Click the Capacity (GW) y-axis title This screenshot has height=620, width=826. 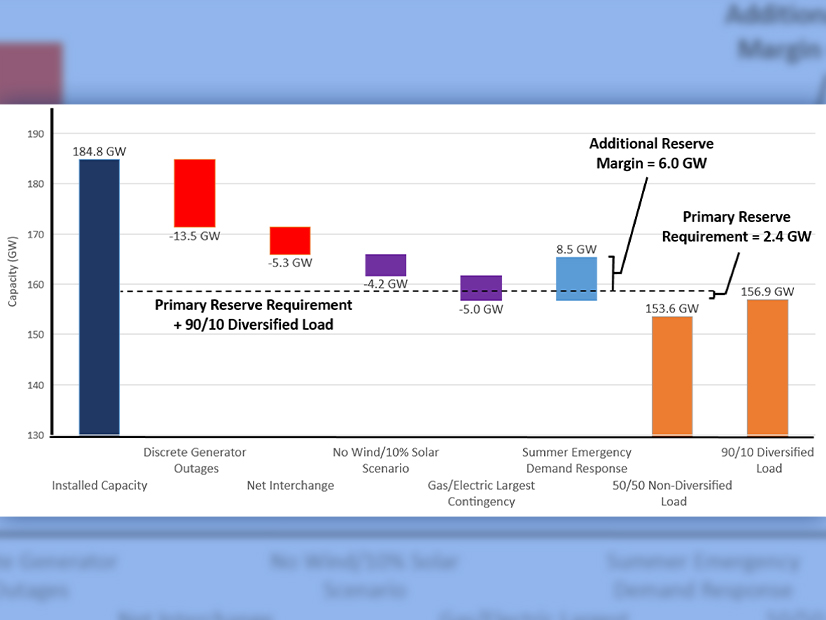(13, 283)
